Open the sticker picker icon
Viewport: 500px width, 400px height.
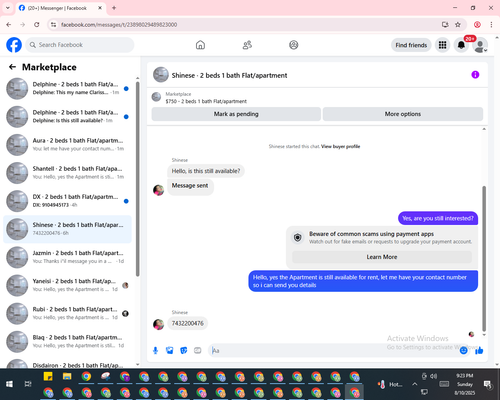[x=184, y=350]
